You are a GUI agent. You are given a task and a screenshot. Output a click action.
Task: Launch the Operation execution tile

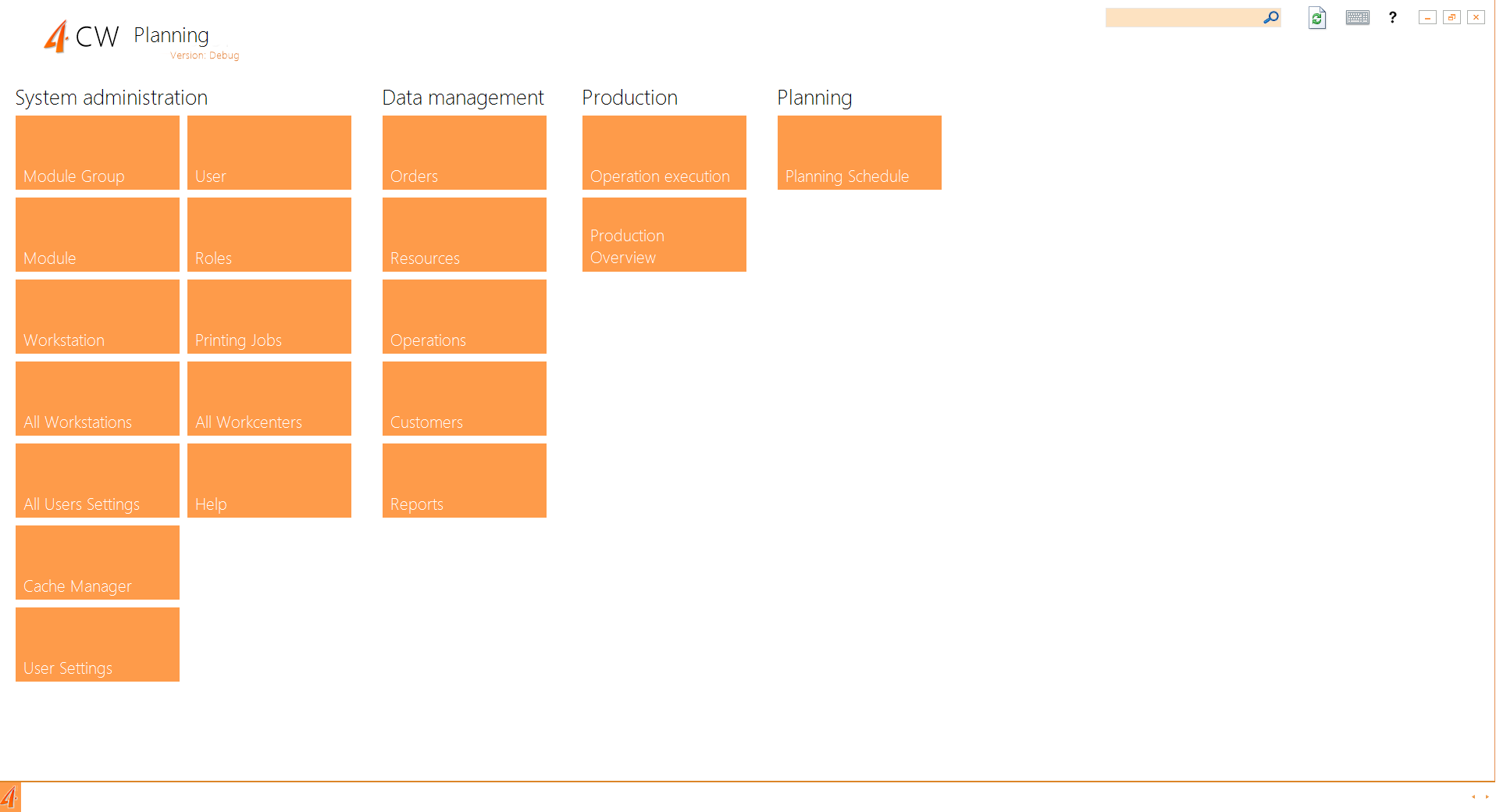(x=664, y=153)
